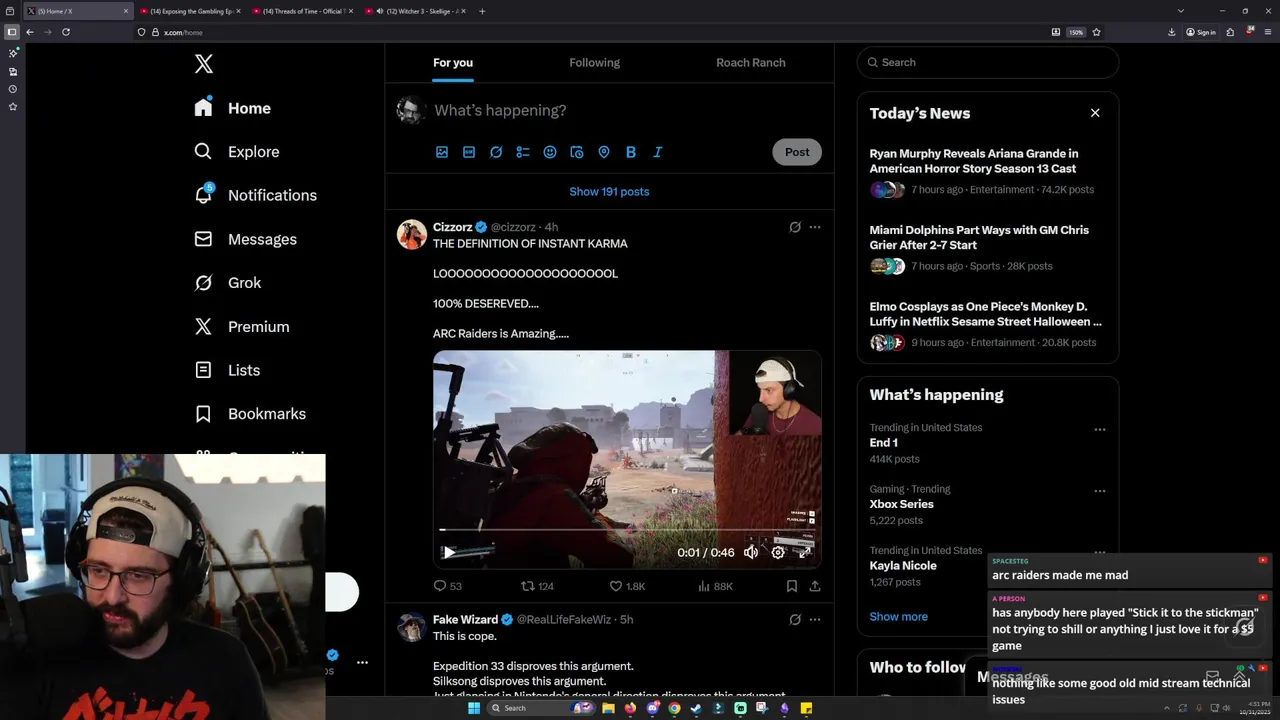Open the Kayla Nicole trend
The image size is (1280, 720).
pos(903,566)
